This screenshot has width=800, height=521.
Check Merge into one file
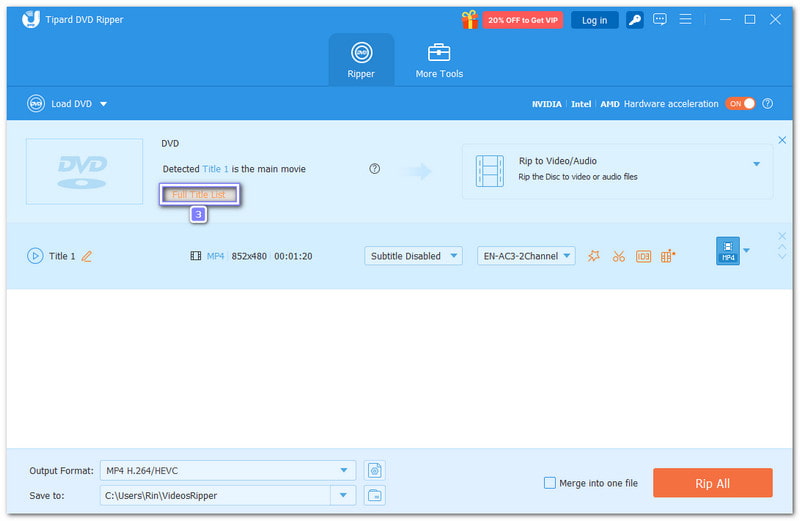(550, 483)
